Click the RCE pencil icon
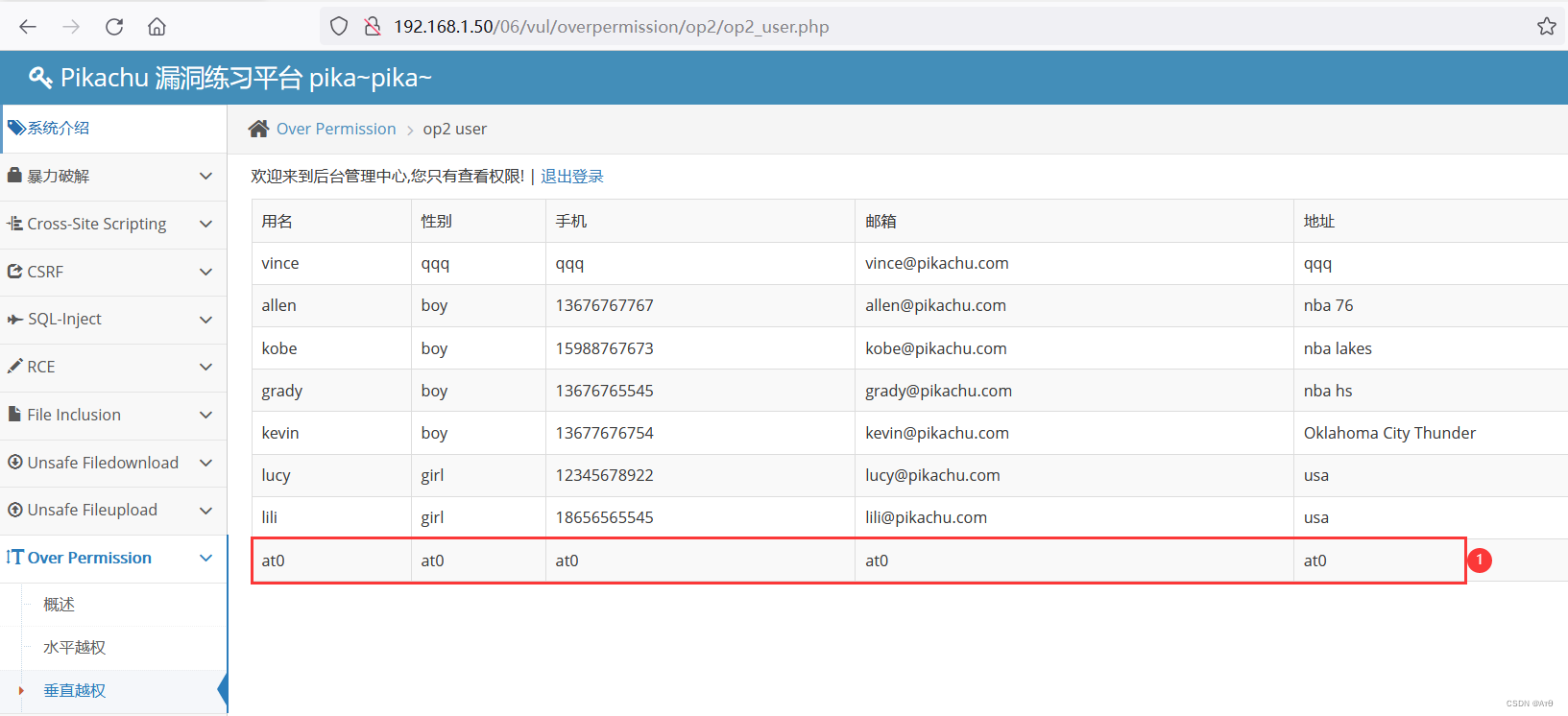1568x716 pixels. (x=14, y=367)
